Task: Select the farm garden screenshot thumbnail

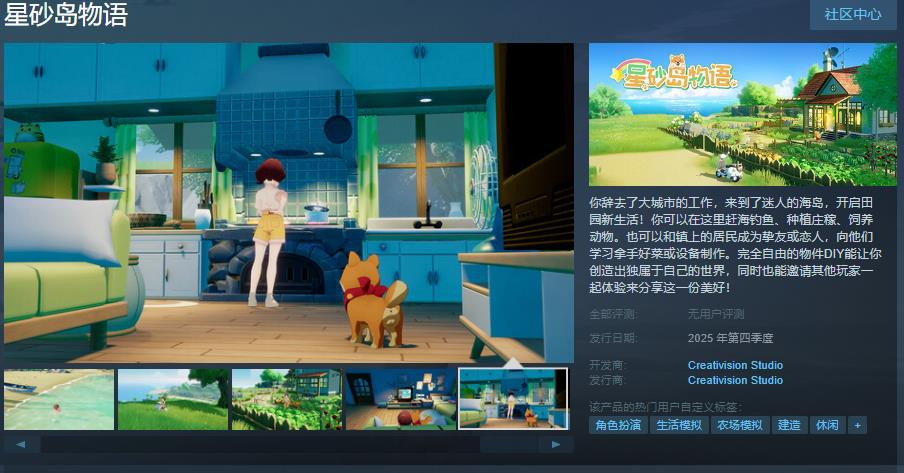Action: pyautogui.click(x=286, y=399)
